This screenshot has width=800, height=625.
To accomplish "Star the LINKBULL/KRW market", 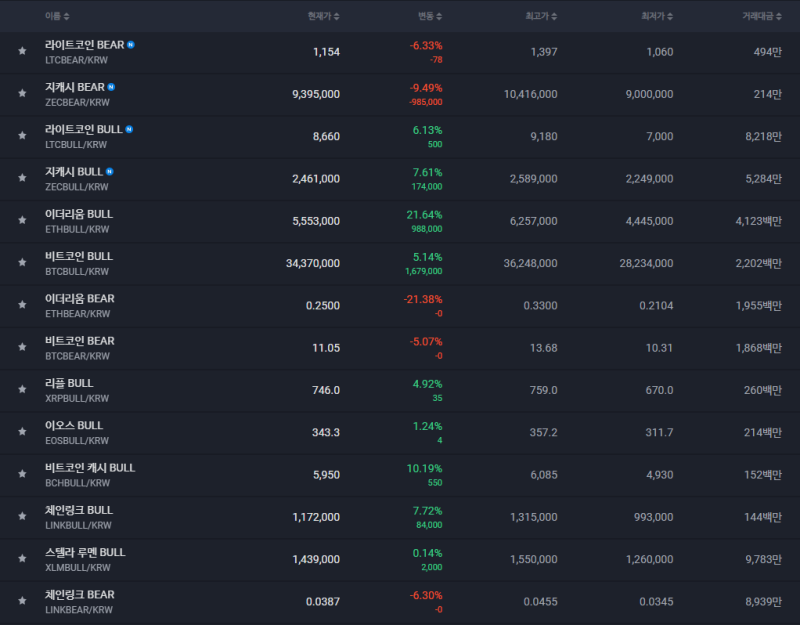I will pyautogui.click(x=22, y=517).
